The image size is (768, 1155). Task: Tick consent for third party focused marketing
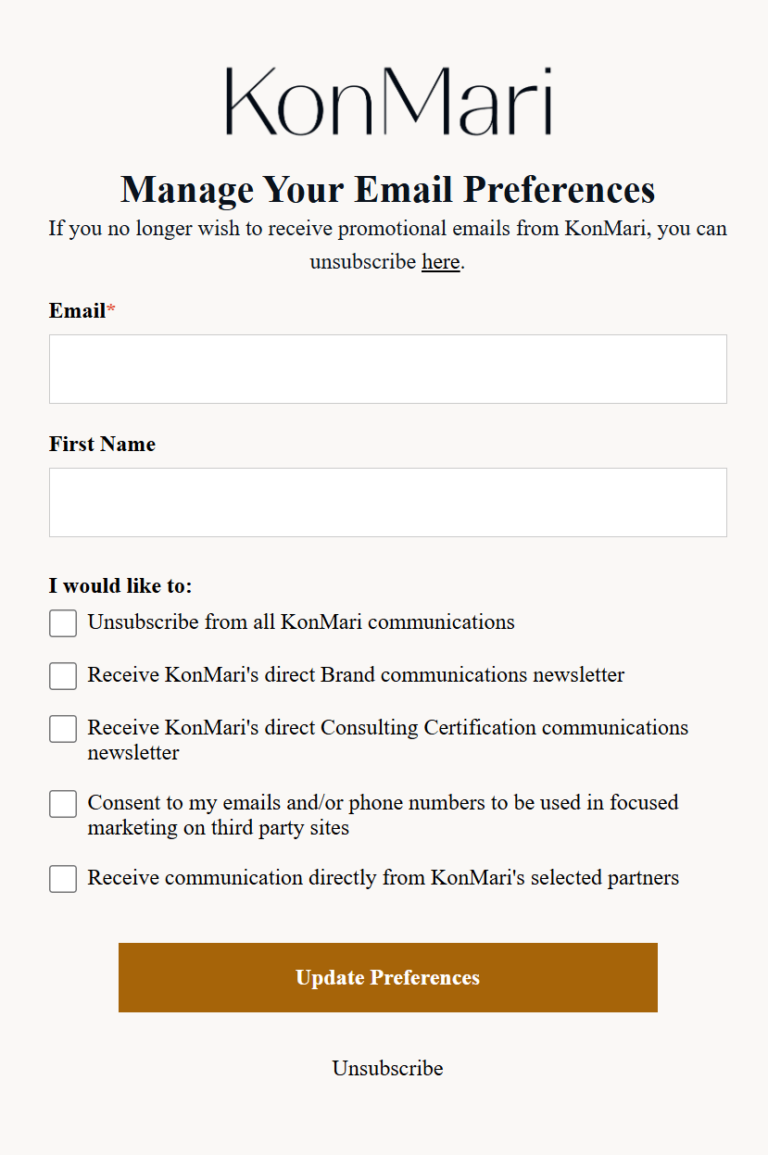62,803
